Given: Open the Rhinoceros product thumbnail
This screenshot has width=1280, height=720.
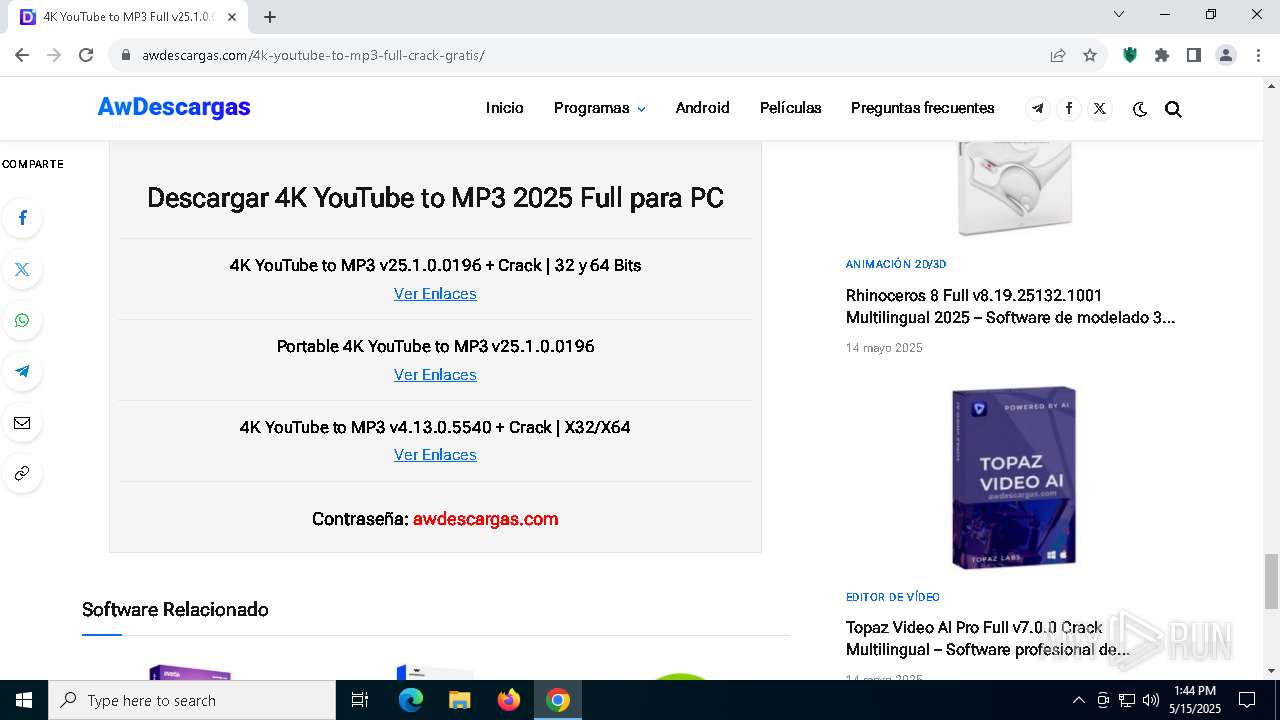Looking at the screenshot, I should coord(1014,188).
